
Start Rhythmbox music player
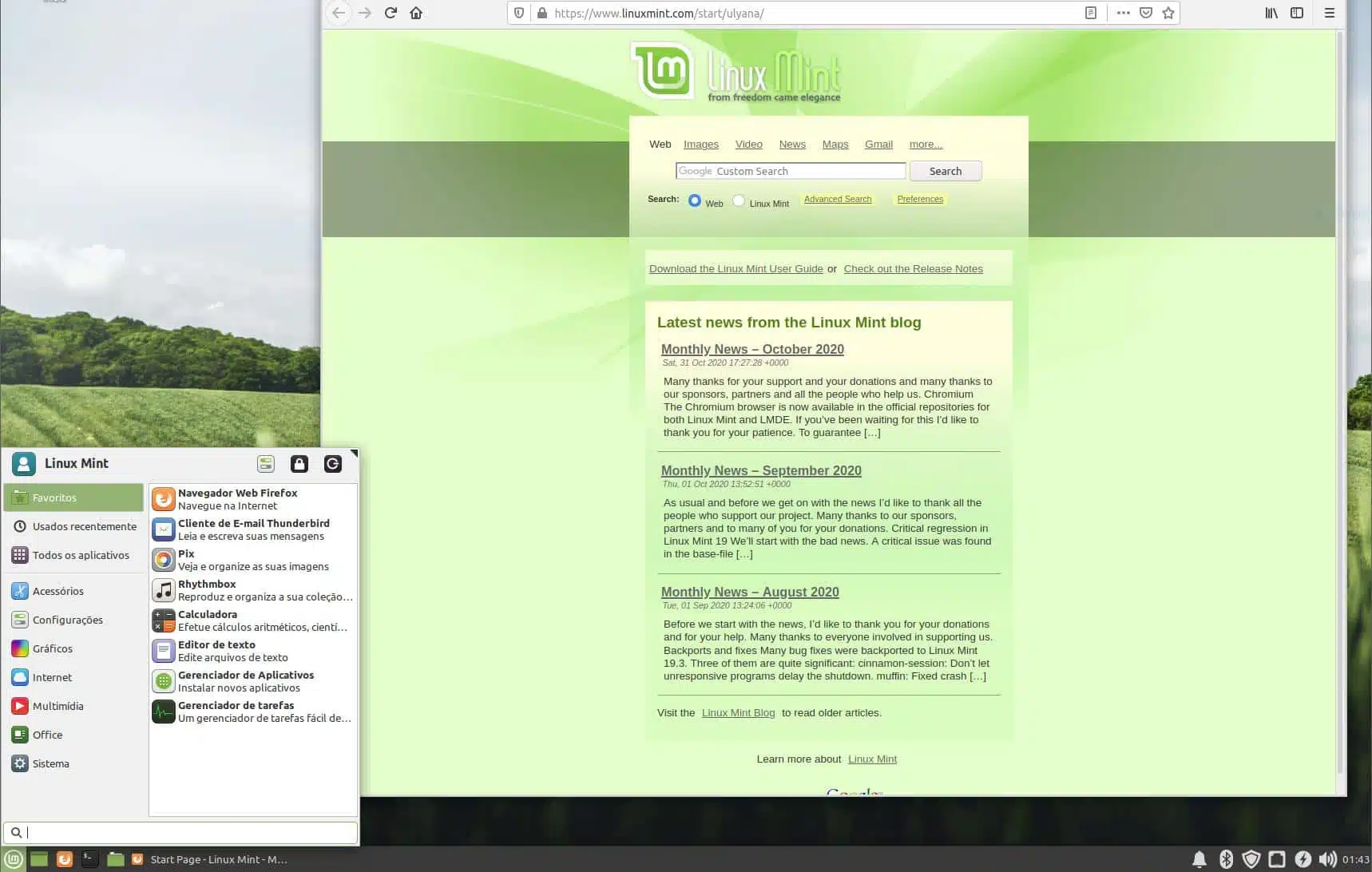[x=253, y=590]
